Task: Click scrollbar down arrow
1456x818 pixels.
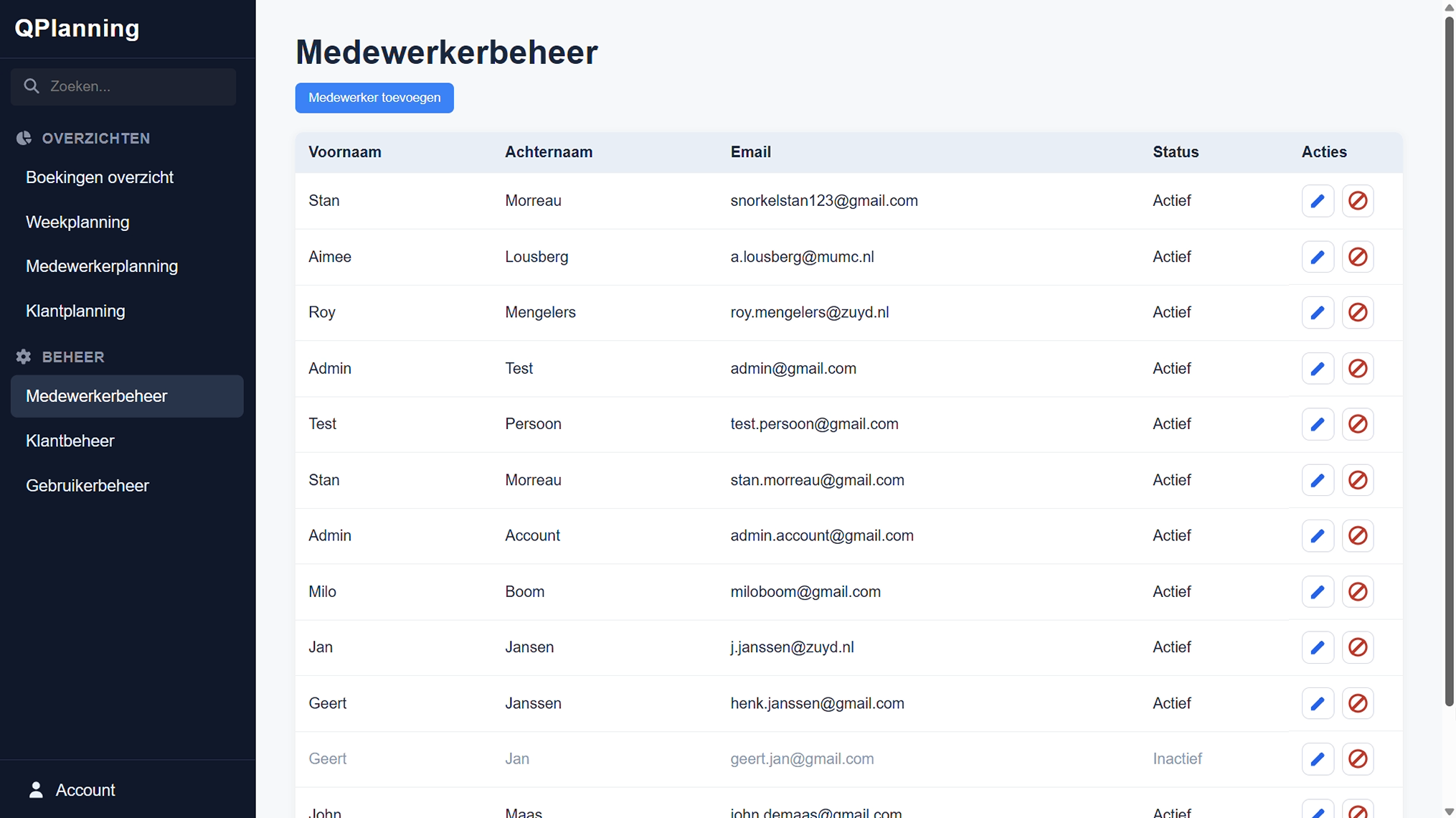Action: 1450,812
